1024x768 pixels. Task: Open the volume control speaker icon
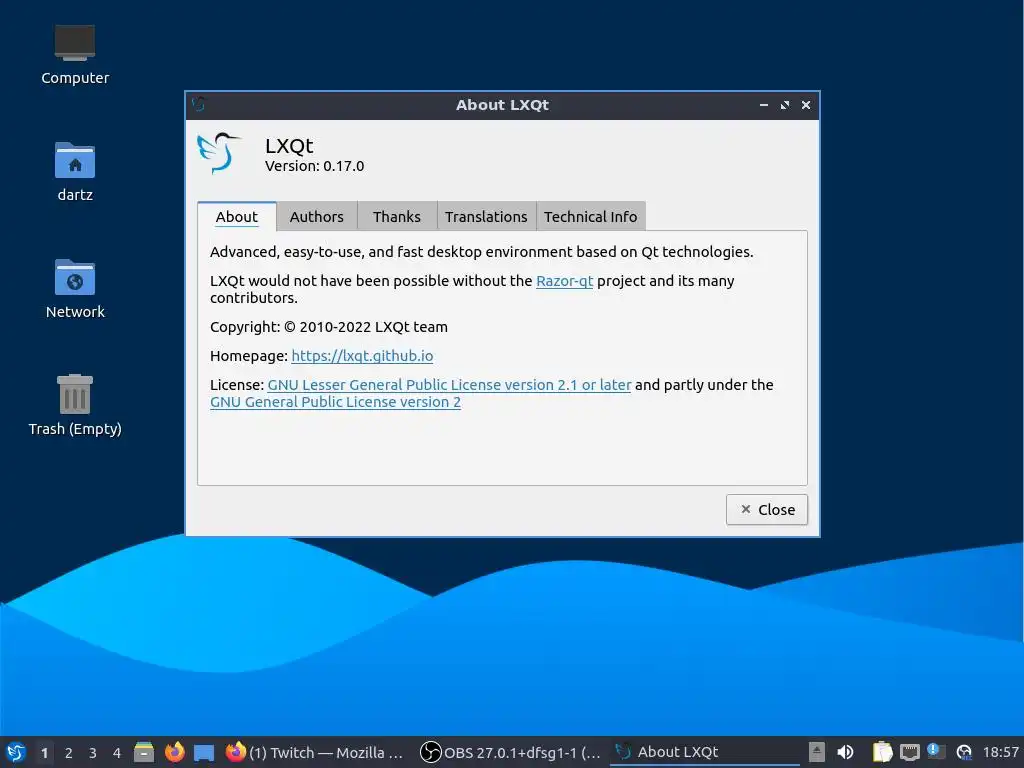(x=845, y=752)
